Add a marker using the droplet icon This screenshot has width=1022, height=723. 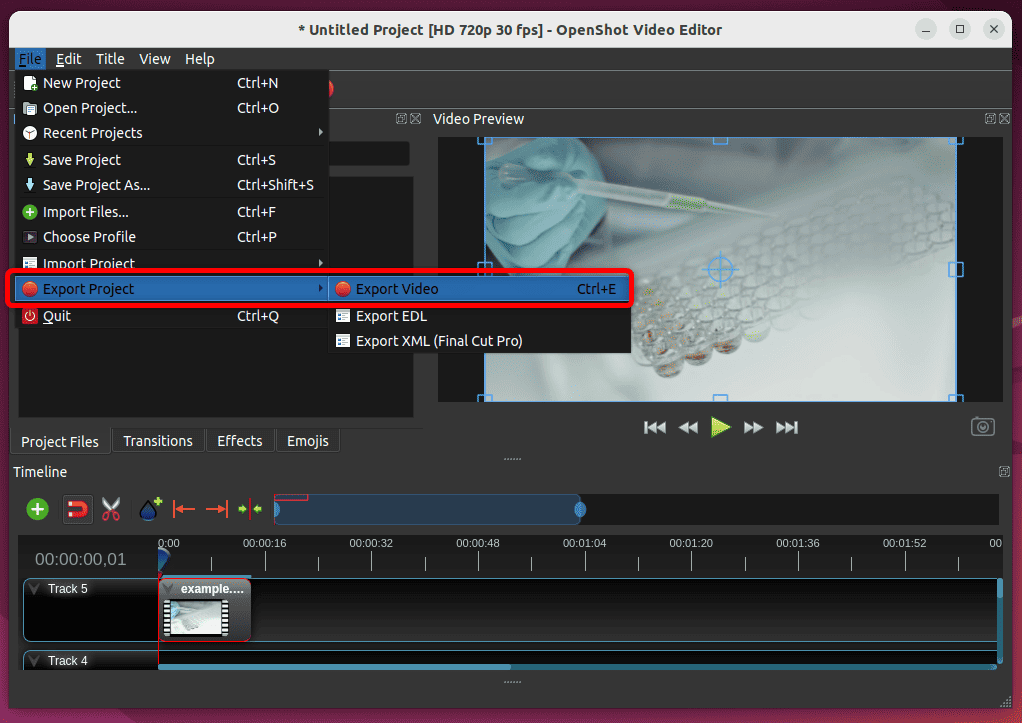click(x=149, y=509)
